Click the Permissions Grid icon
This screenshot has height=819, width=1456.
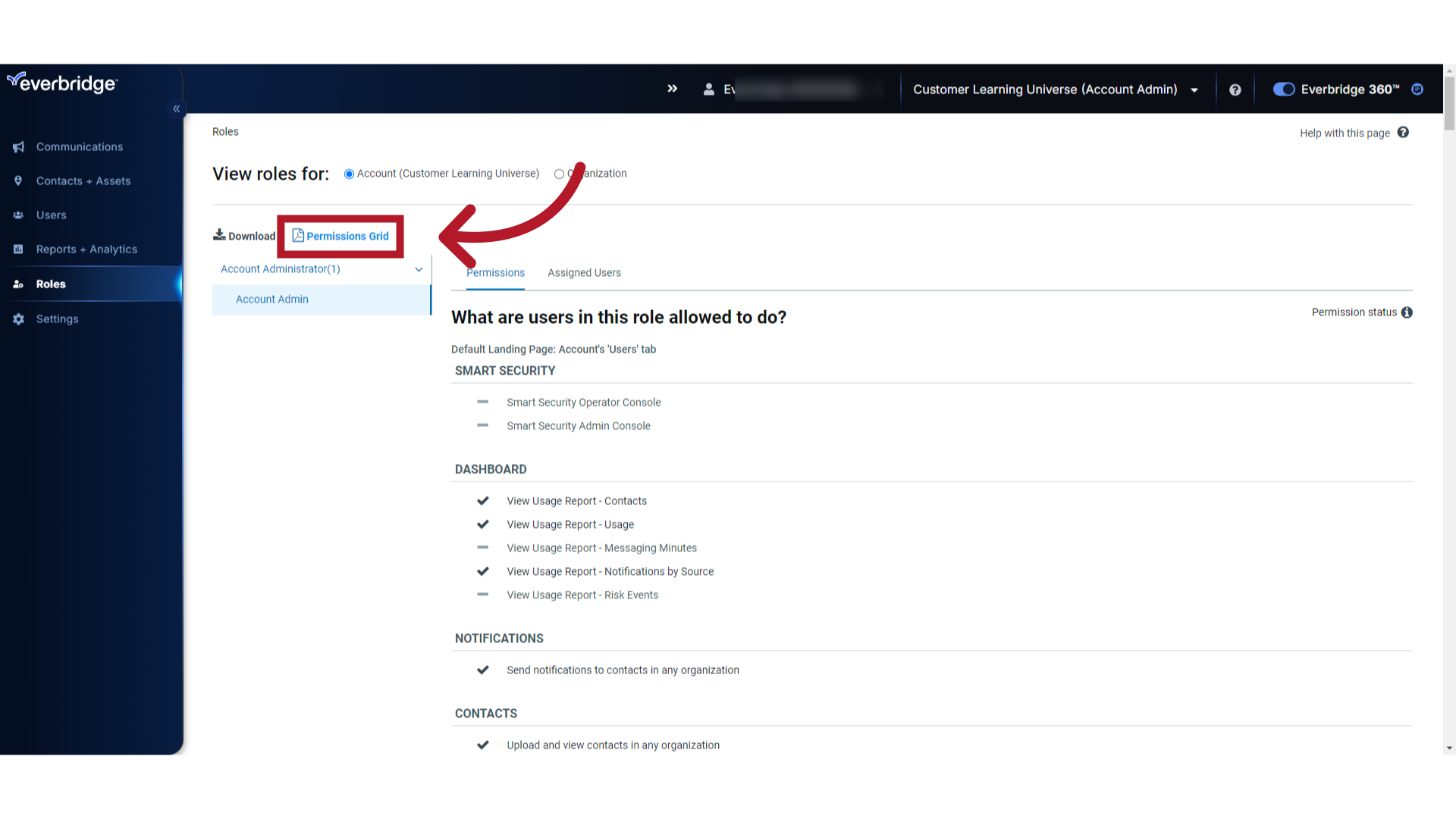click(x=340, y=236)
